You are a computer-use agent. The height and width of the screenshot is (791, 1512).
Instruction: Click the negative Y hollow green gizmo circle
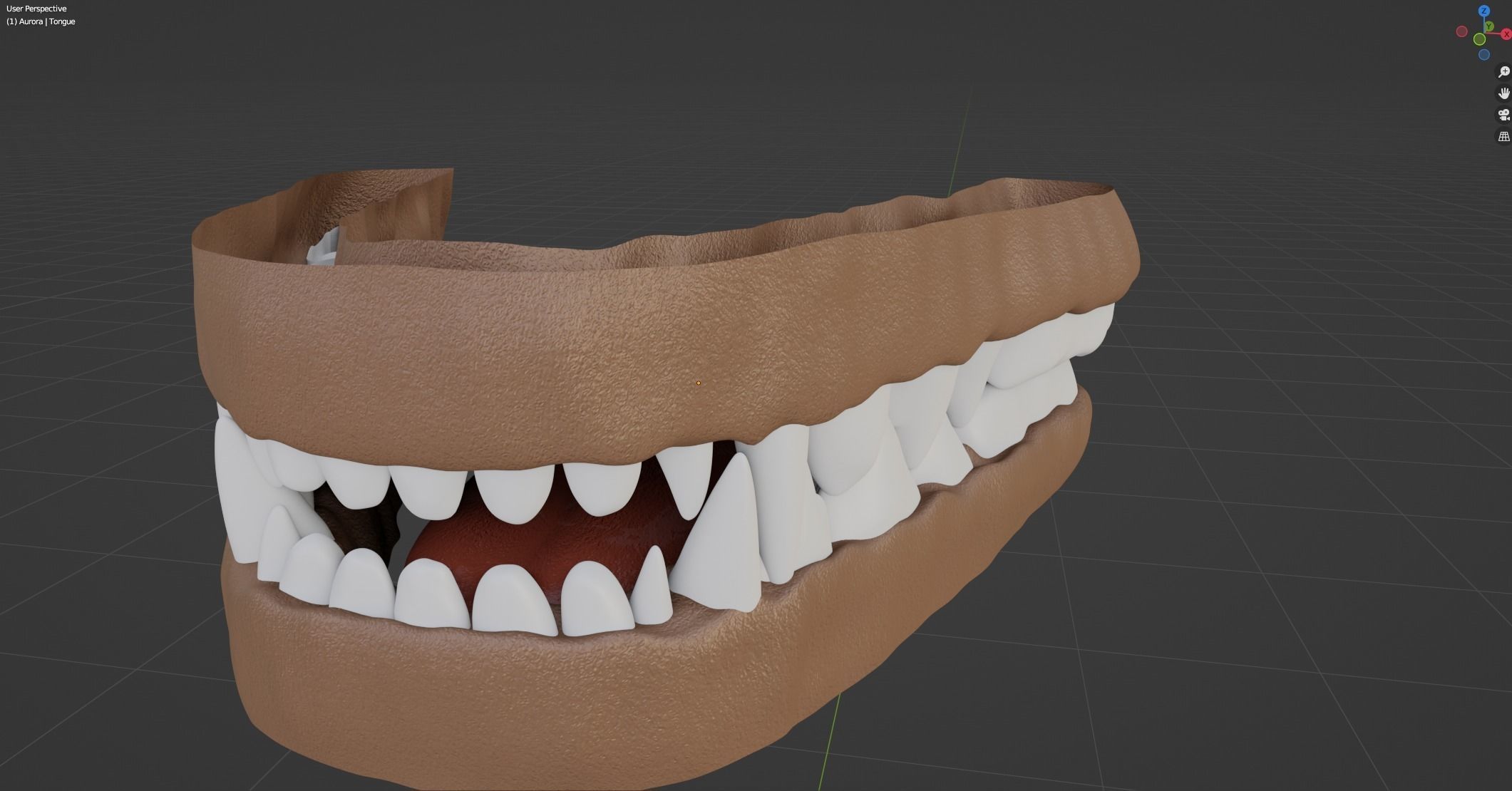[x=1479, y=39]
